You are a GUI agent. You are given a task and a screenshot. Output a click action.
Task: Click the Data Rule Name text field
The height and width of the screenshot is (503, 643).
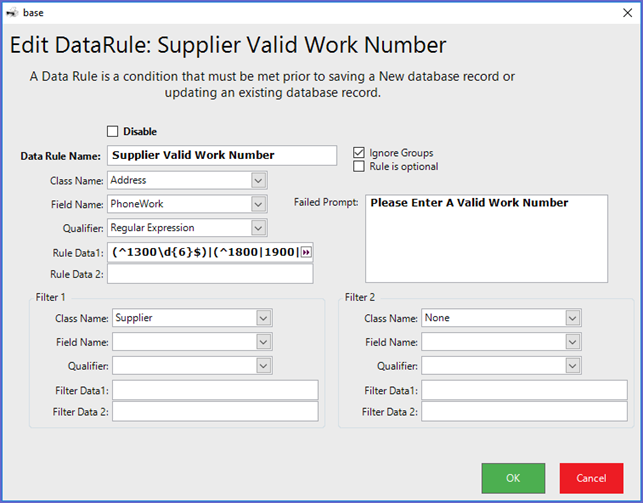coord(222,155)
